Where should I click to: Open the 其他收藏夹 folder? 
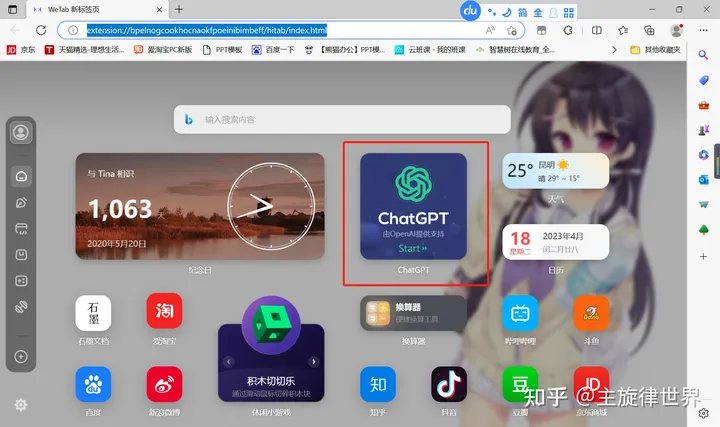[x=656, y=50]
